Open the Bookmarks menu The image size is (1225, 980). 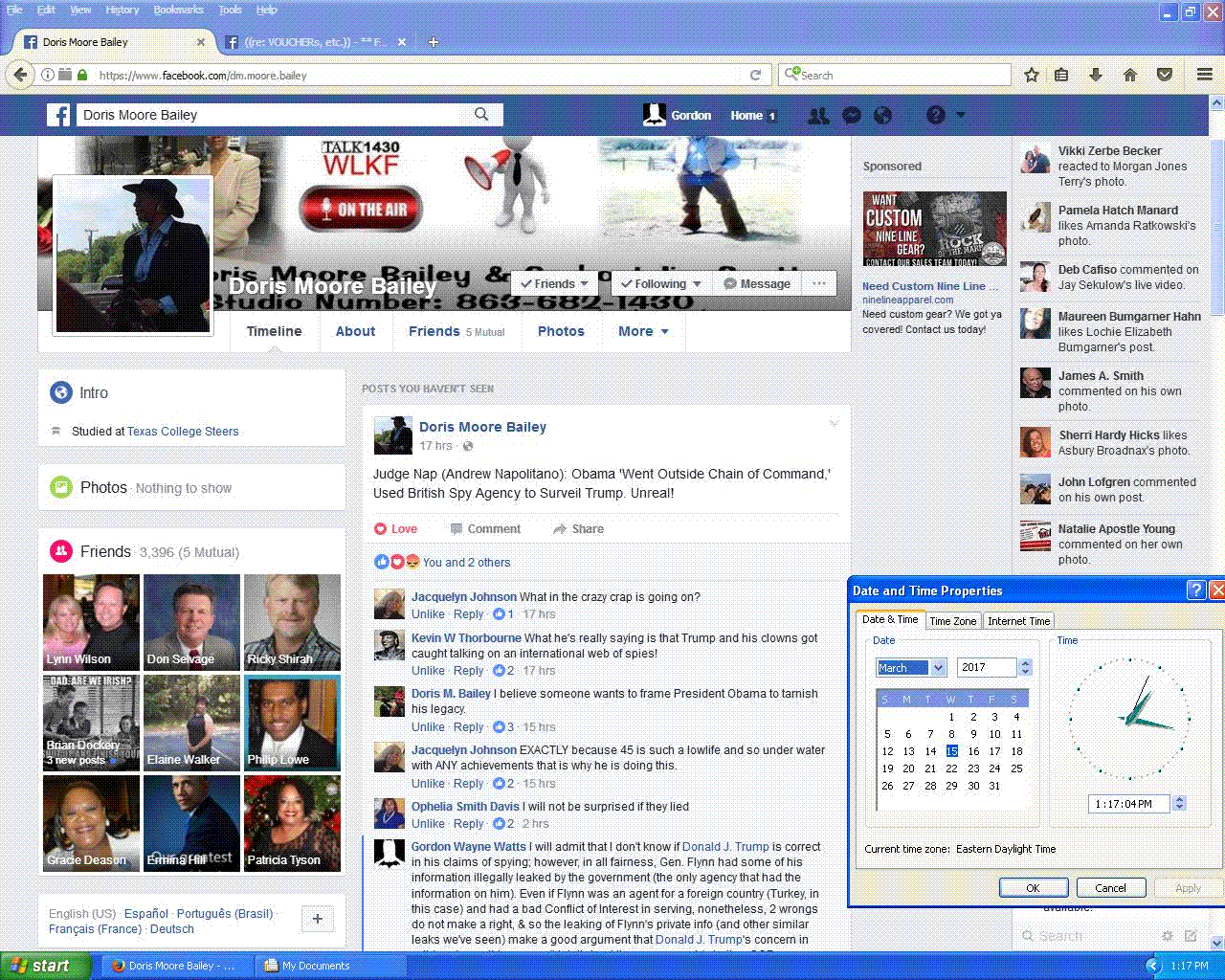(178, 10)
